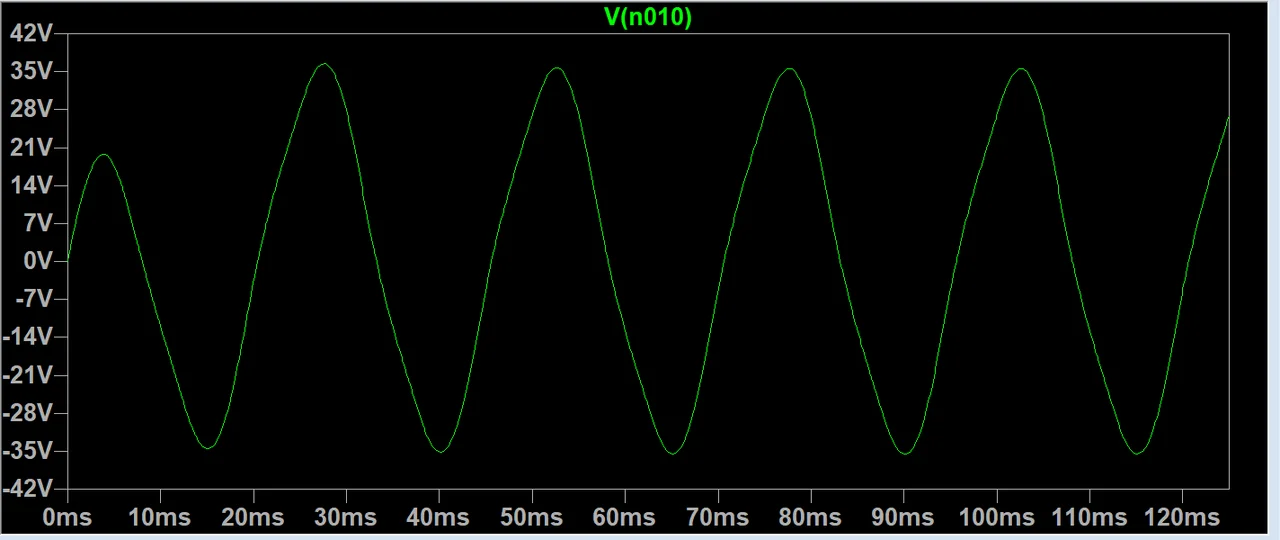The width and height of the screenshot is (1280, 540).
Task: Click the 90ms horizontal axis label
Action: (x=903, y=517)
